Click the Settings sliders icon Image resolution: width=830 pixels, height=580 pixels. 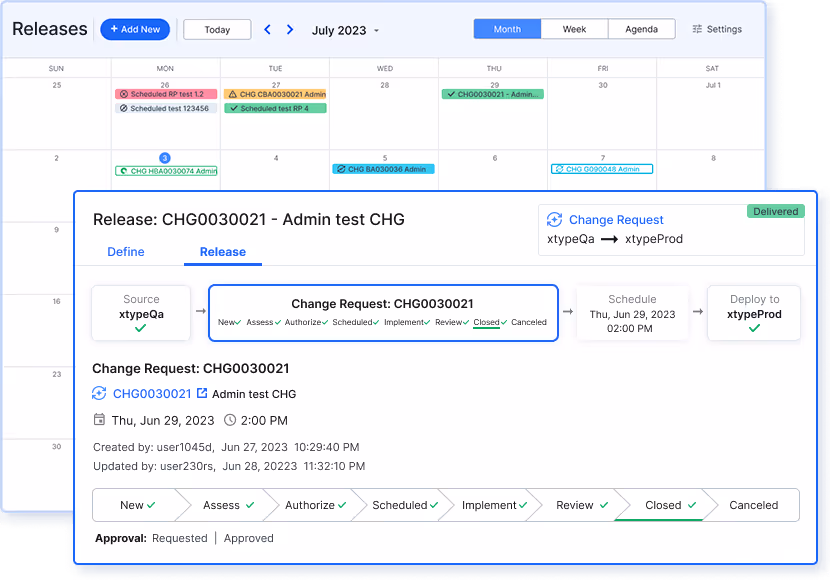697,29
